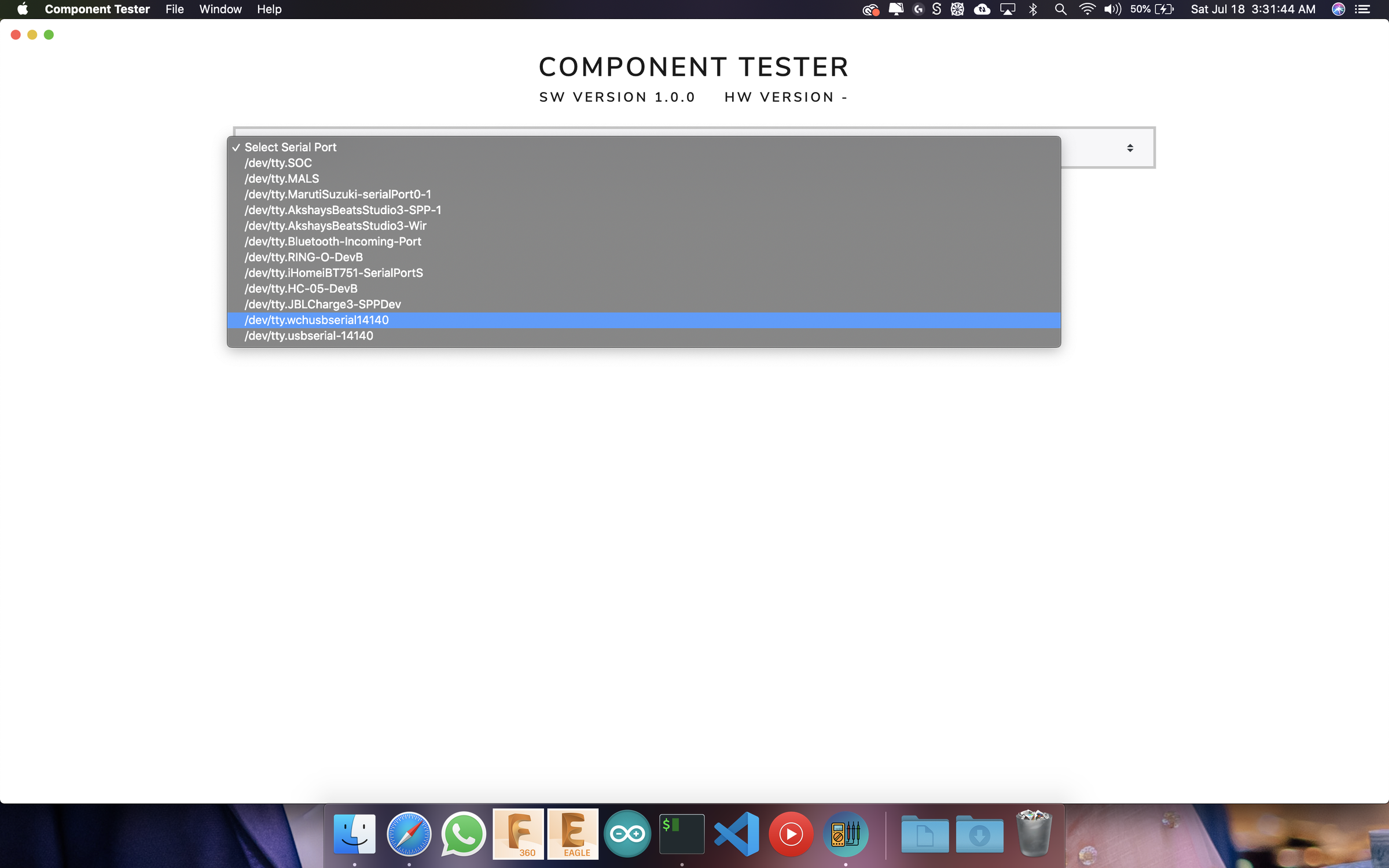Viewport: 1389px width, 868px height.
Task: Launch the Terminal from the Dock
Action: click(x=682, y=833)
